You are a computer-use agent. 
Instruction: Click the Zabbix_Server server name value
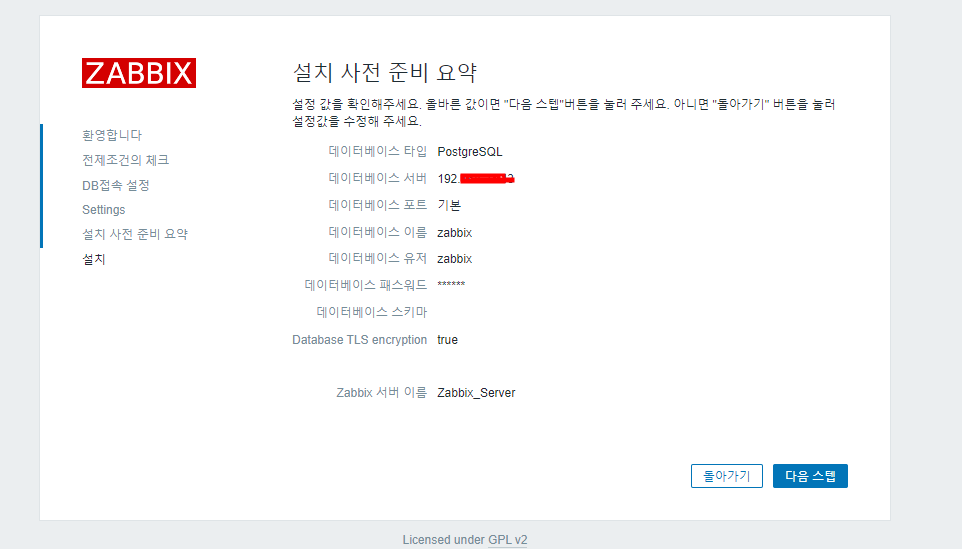476,393
